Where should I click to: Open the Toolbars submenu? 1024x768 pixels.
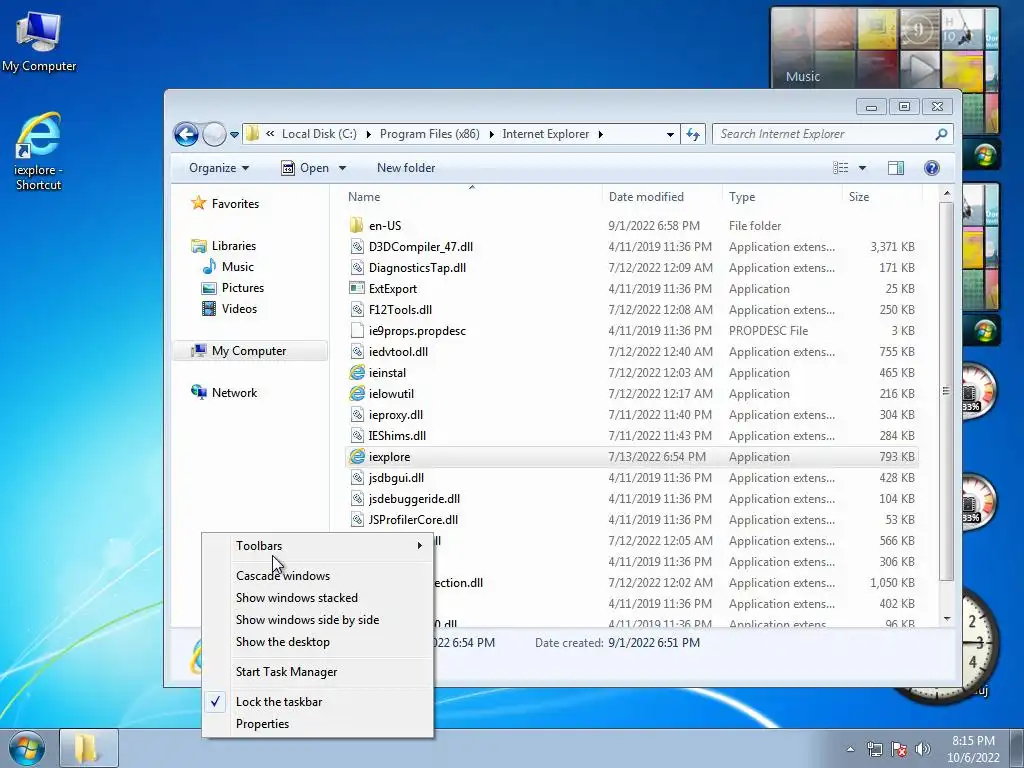317,546
